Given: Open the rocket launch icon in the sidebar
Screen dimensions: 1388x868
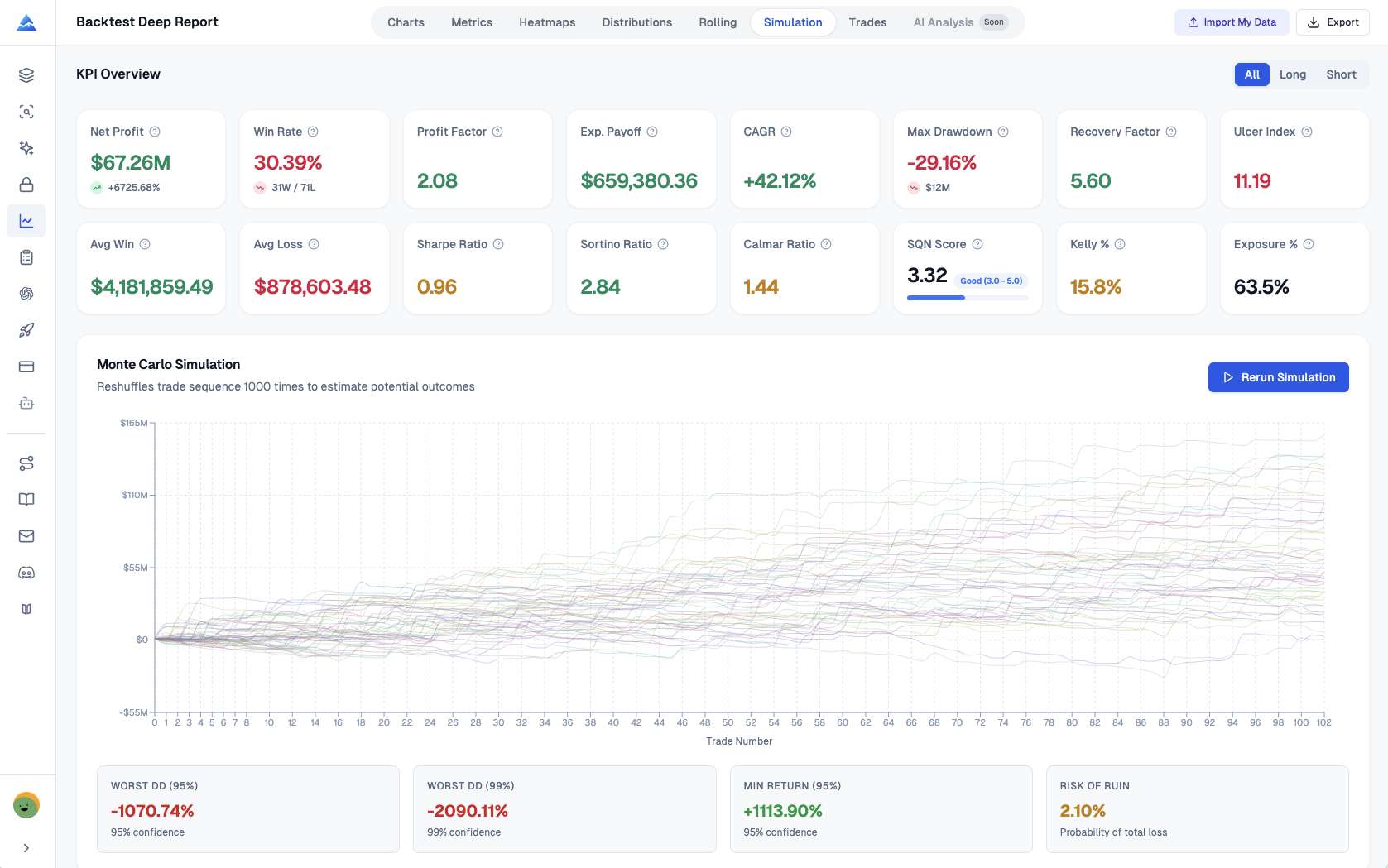Looking at the screenshot, I should pos(26,329).
